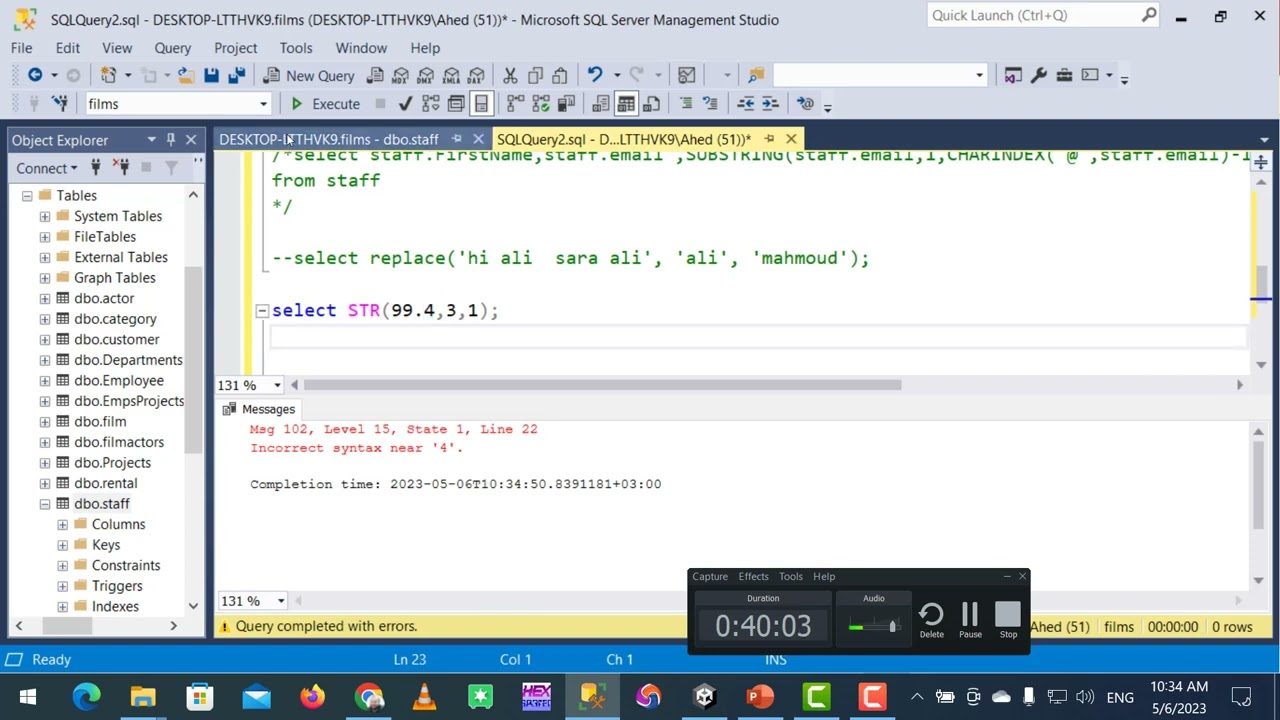Click the Save file toolbar icon

click(x=212, y=76)
